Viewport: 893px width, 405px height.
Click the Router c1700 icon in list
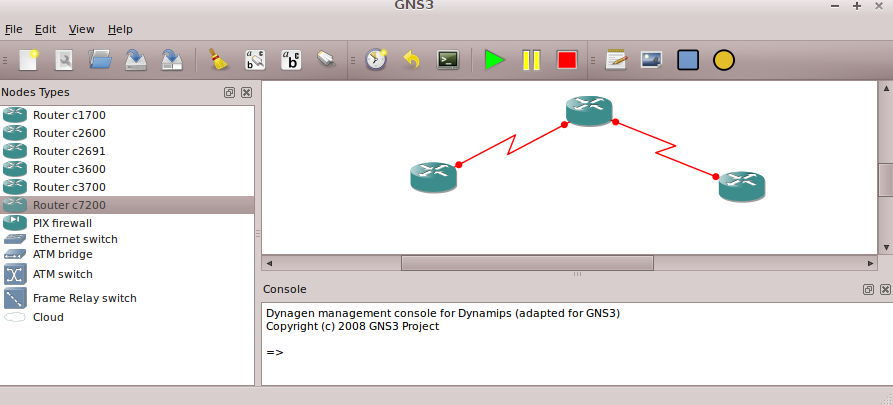click(15, 115)
